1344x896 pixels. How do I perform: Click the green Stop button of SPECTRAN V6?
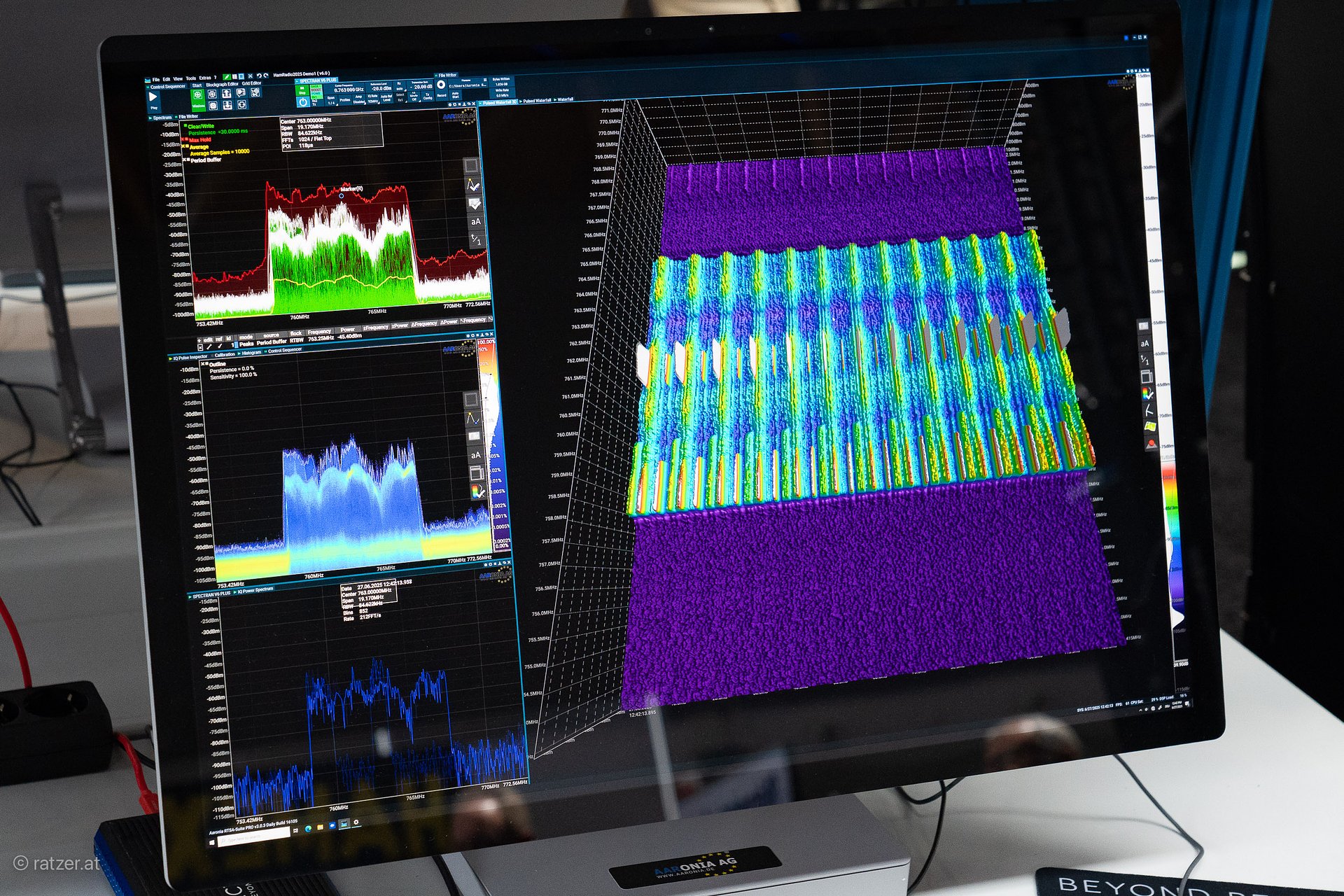pyautogui.click(x=302, y=90)
